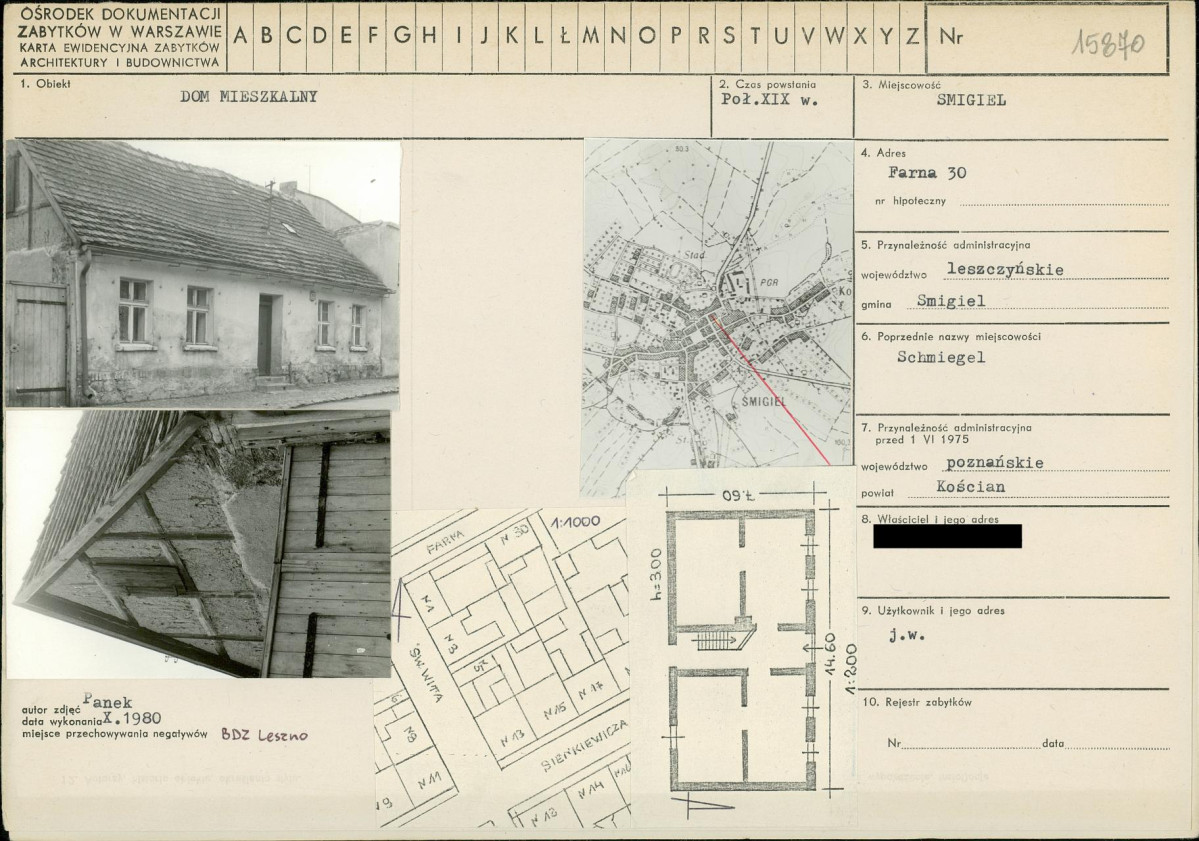The width and height of the screenshot is (1199, 841).
Task: Click the 'nr hipoteczny' dotted line field
Action: (x=1064, y=201)
